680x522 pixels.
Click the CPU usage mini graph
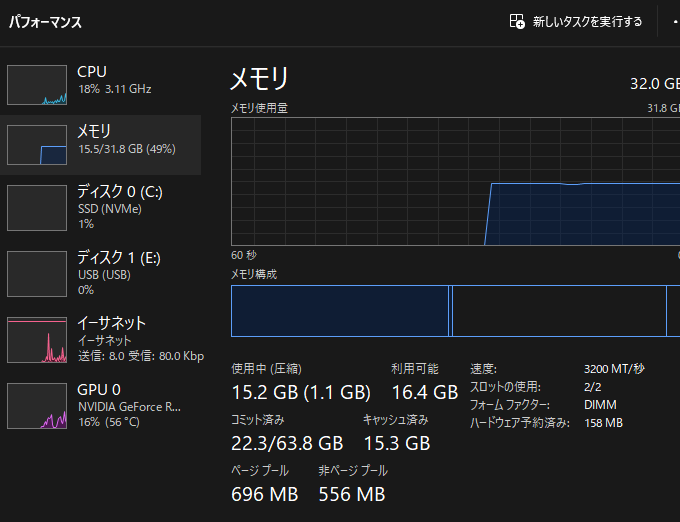tap(37, 85)
